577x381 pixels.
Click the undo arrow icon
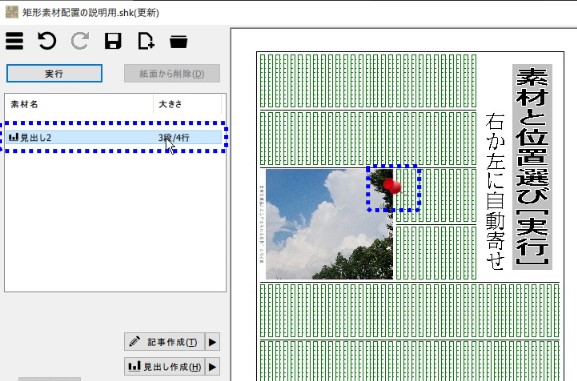tap(47, 41)
